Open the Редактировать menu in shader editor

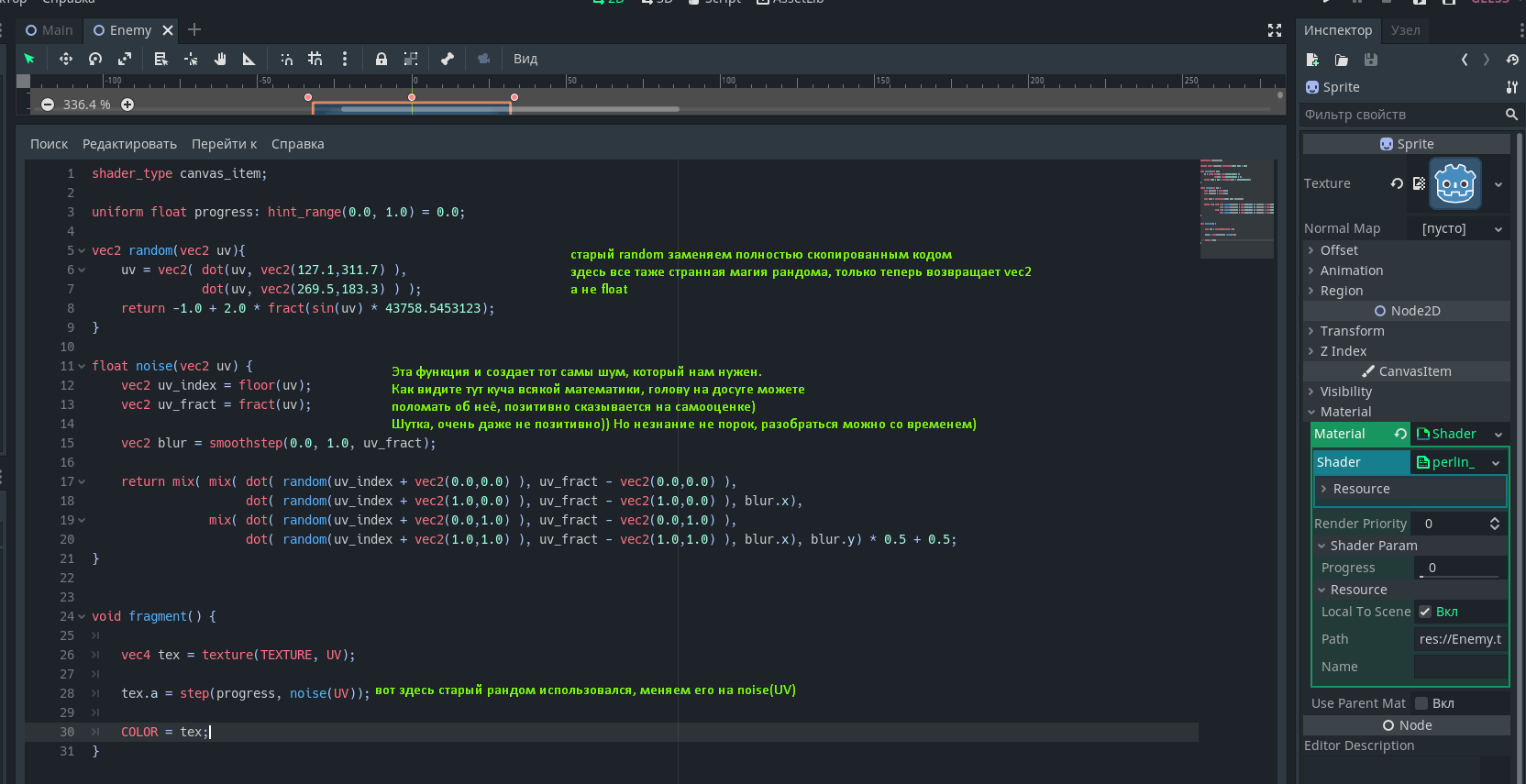pyautogui.click(x=129, y=144)
